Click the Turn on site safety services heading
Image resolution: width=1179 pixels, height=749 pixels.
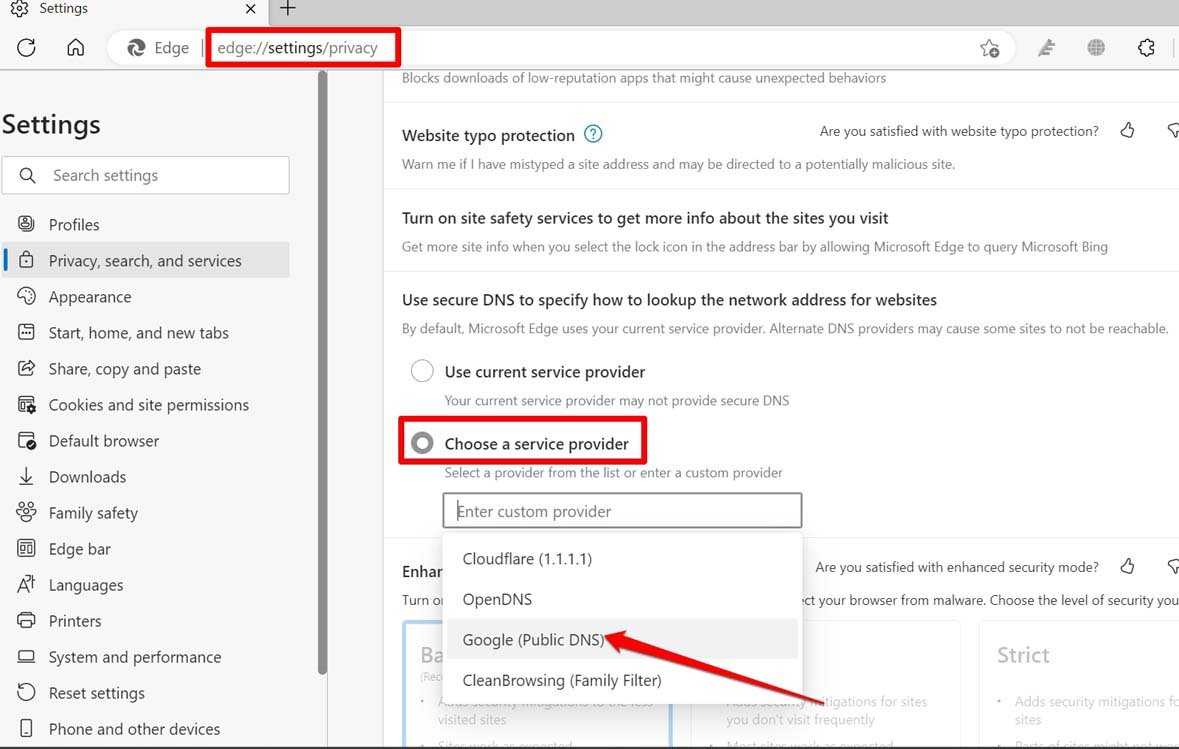pyautogui.click(x=645, y=218)
